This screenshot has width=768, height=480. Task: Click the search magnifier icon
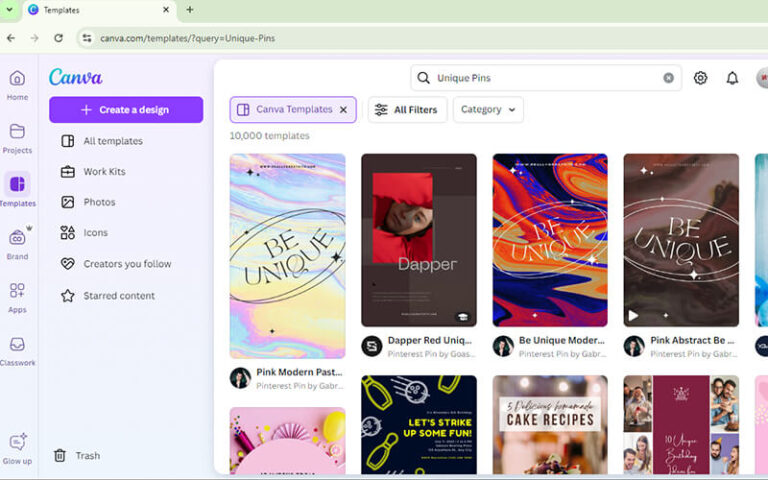(x=423, y=78)
